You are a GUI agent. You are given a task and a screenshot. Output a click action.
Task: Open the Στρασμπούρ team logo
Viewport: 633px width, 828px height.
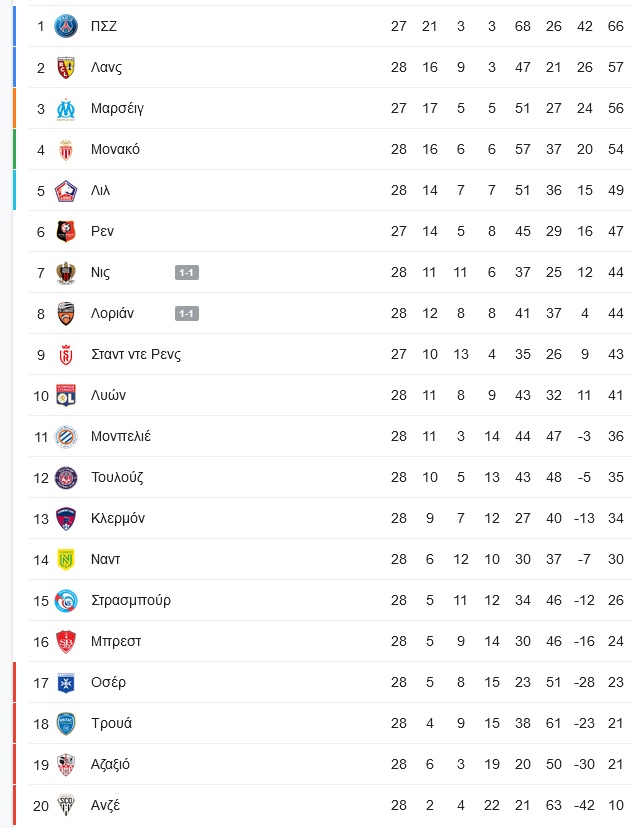[66, 601]
